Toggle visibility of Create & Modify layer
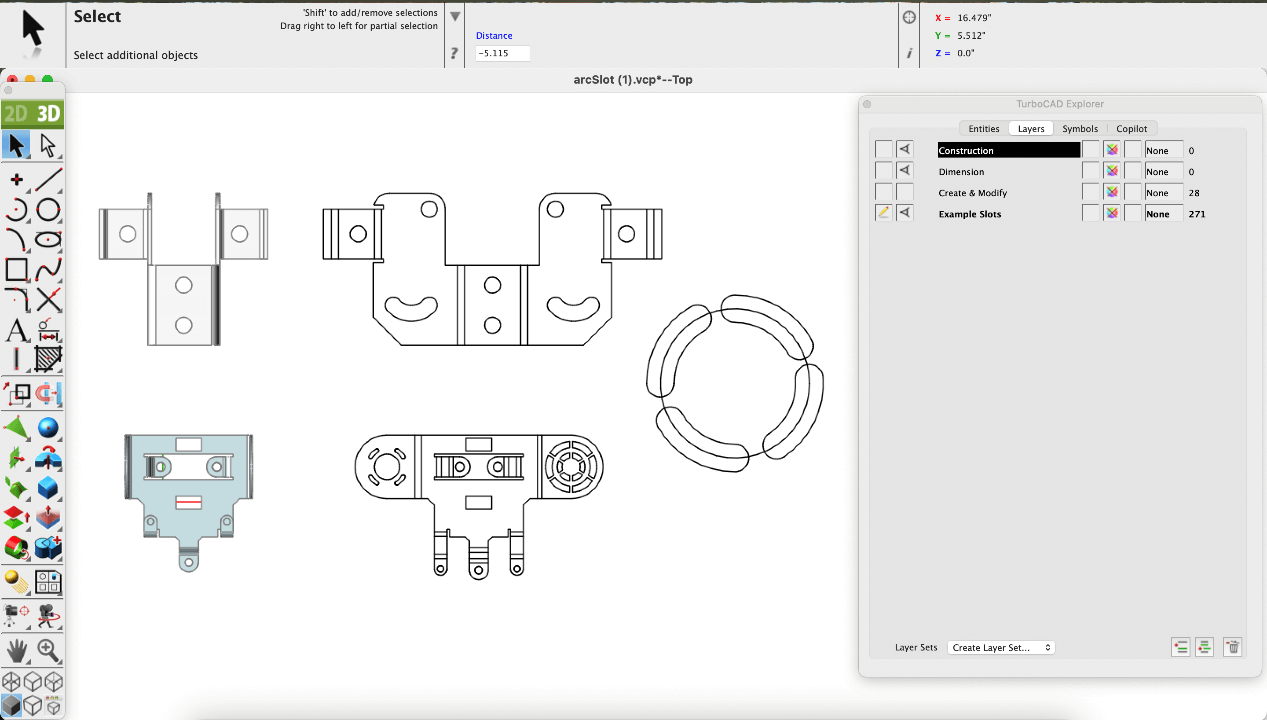The height and width of the screenshot is (720, 1267). tap(905, 192)
